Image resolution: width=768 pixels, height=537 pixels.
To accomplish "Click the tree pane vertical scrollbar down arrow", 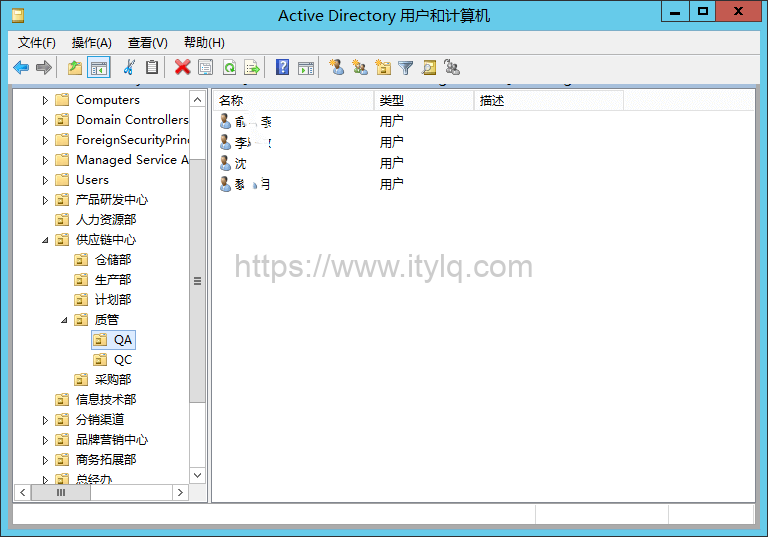I will (x=197, y=475).
